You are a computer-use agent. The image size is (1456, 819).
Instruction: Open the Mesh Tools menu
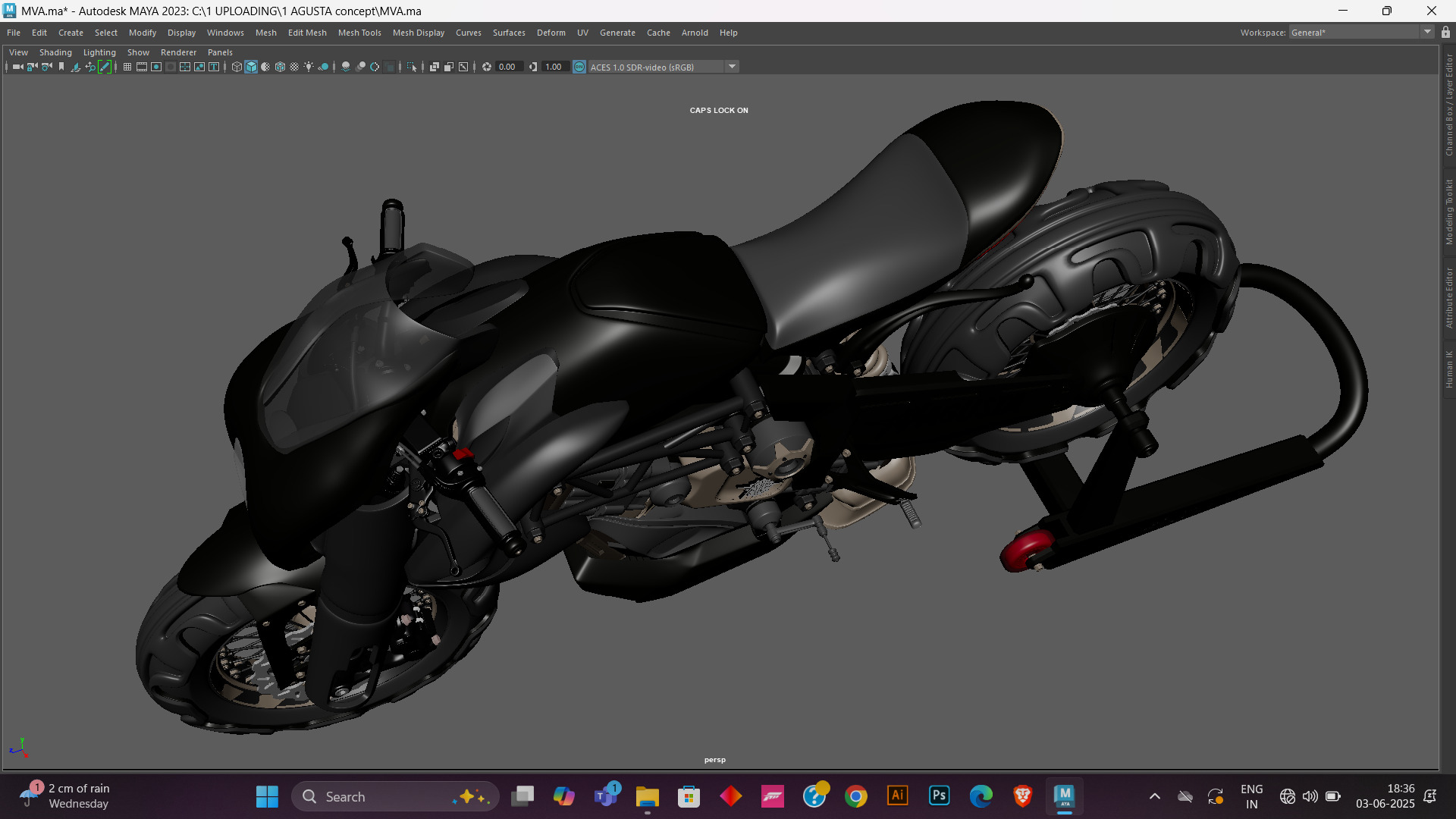359,33
